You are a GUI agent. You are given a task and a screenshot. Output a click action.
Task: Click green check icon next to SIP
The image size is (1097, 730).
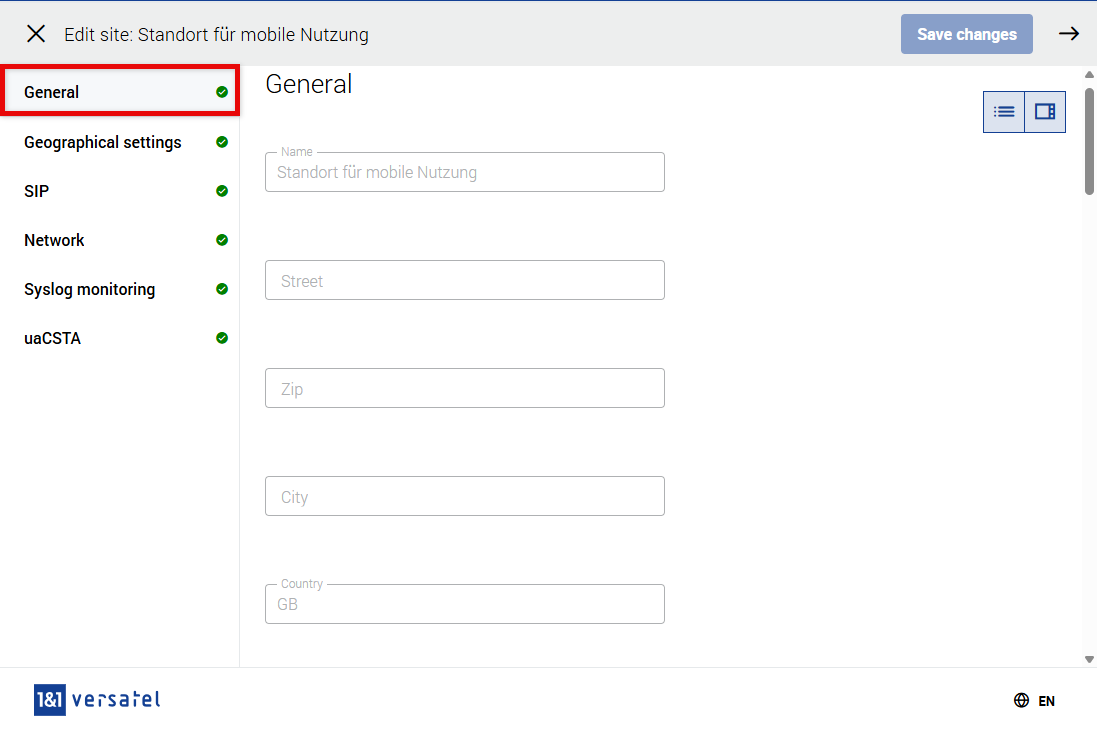point(222,191)
